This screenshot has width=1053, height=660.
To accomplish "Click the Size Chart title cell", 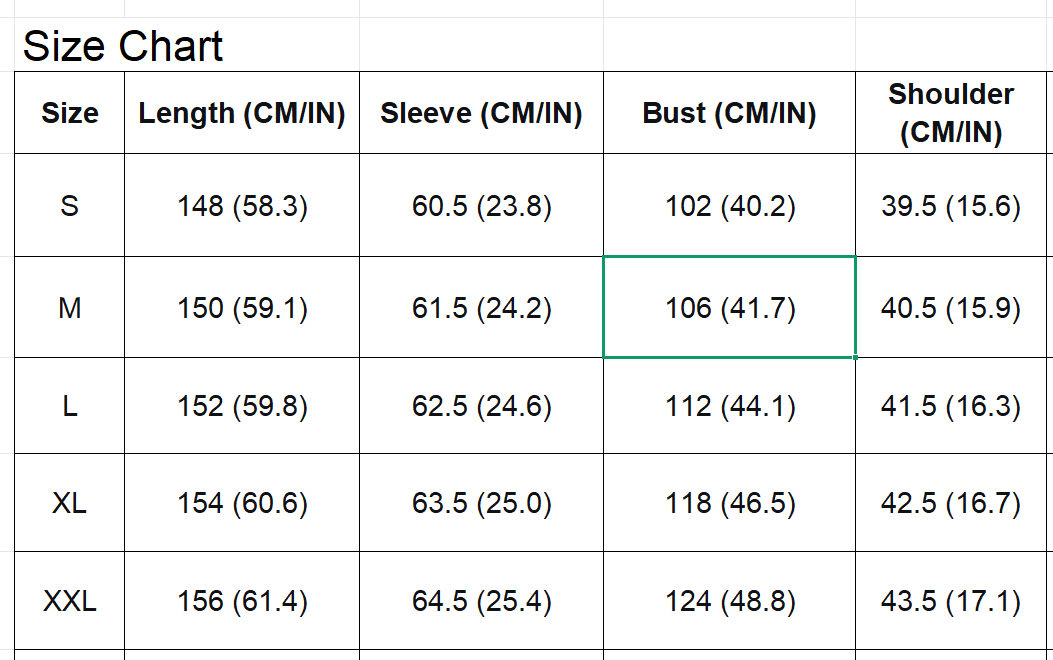I will (x=123, y=47).
